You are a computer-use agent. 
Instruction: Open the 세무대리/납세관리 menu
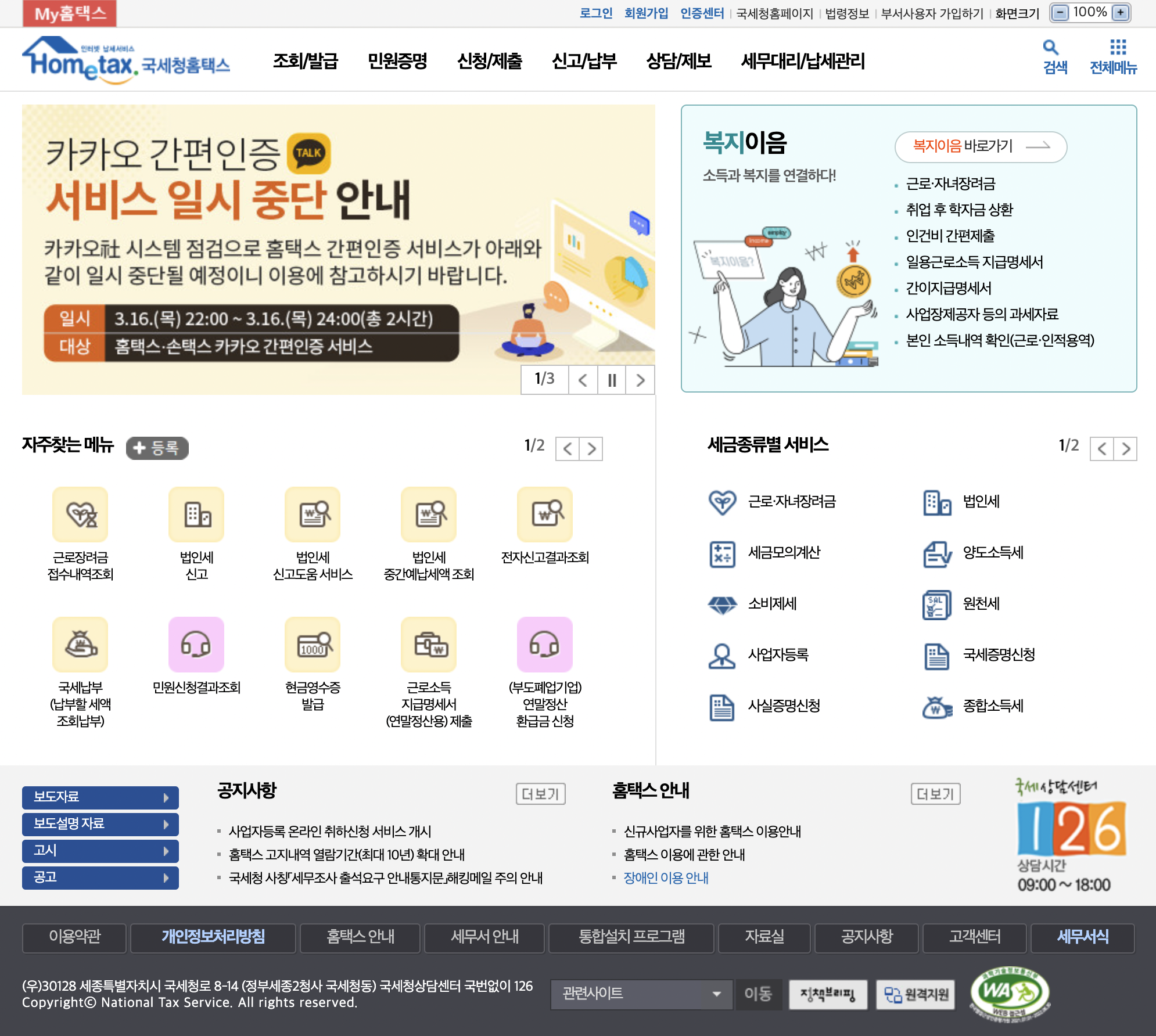pos(803,60)
